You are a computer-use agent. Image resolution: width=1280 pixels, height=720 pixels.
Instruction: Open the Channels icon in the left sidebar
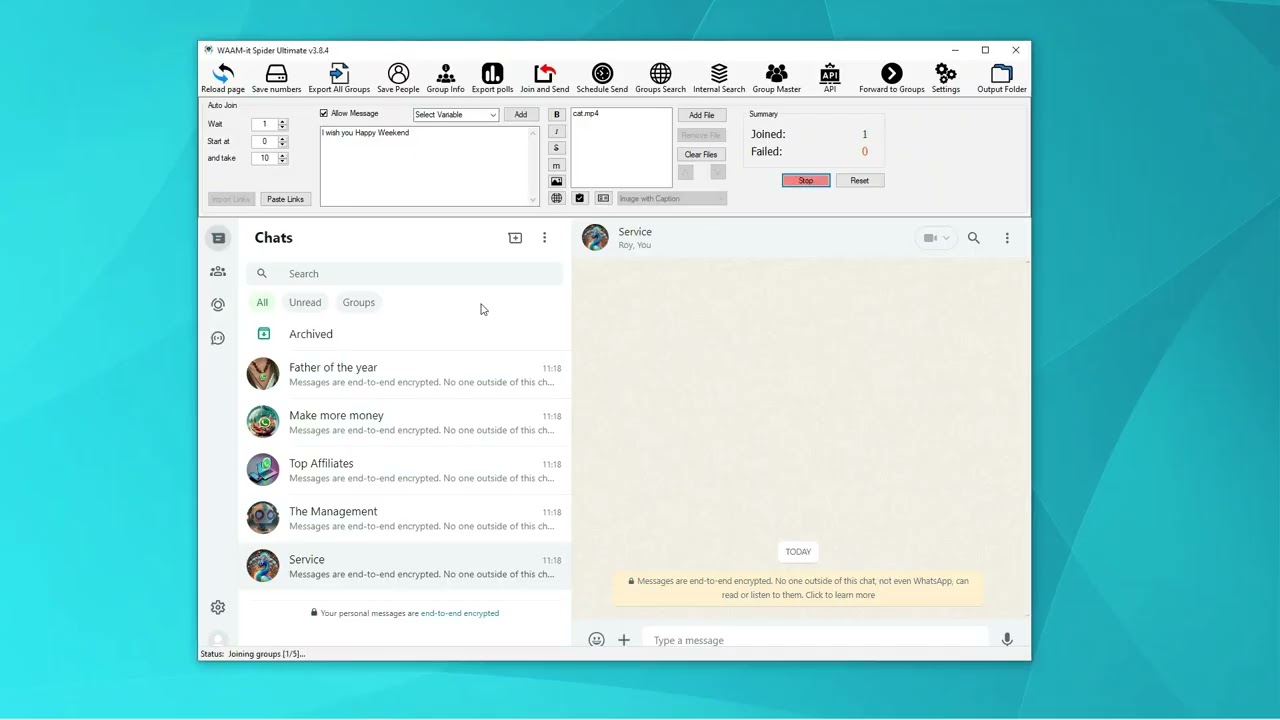(218, 338)
